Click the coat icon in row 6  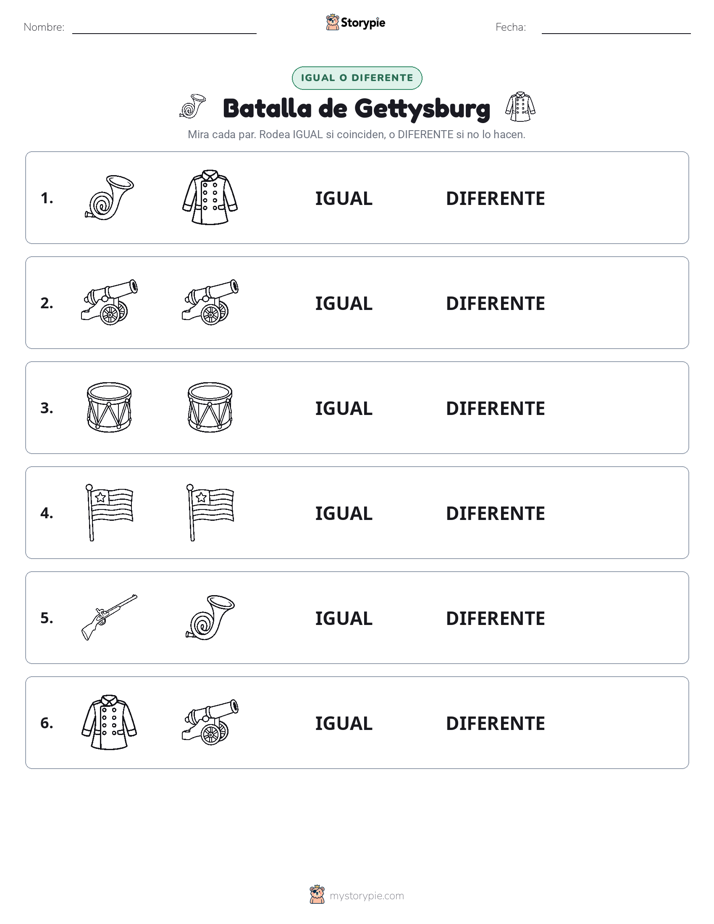point(110,722)
